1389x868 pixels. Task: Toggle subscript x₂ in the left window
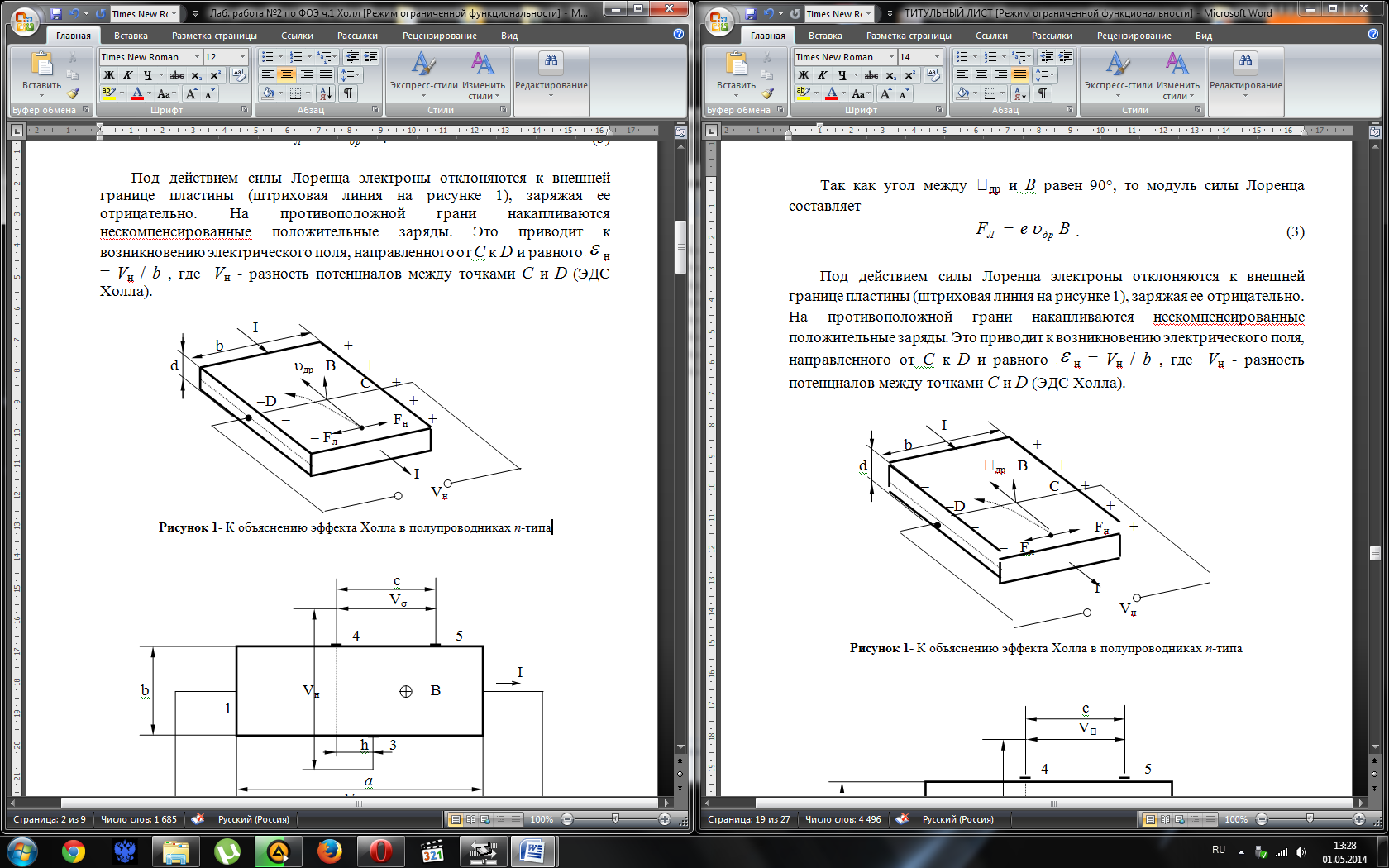[x=196, y=75]
